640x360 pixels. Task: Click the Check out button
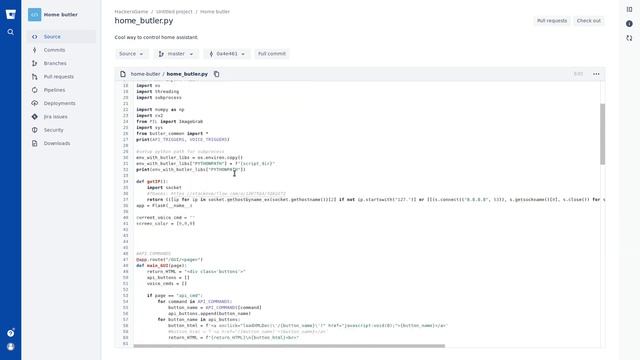pyautogui.click(x=589, y=21)
